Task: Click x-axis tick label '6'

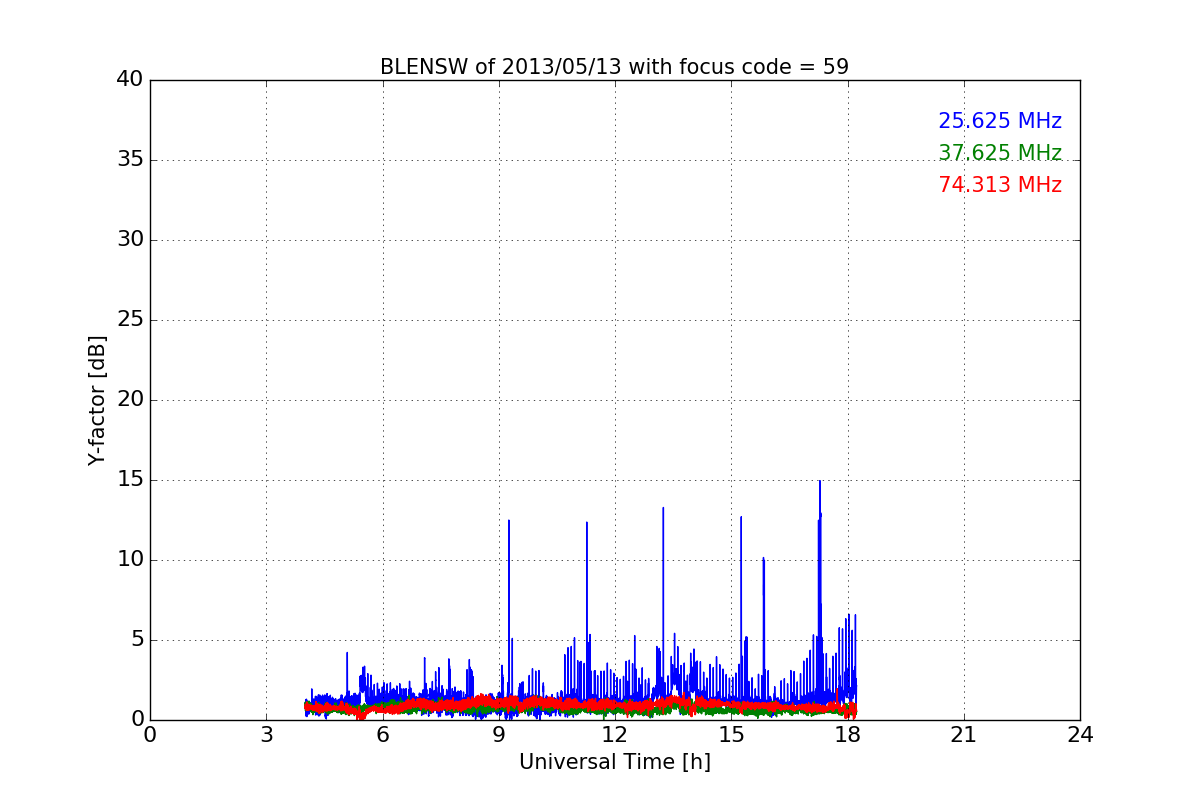Action: (382, 735)
